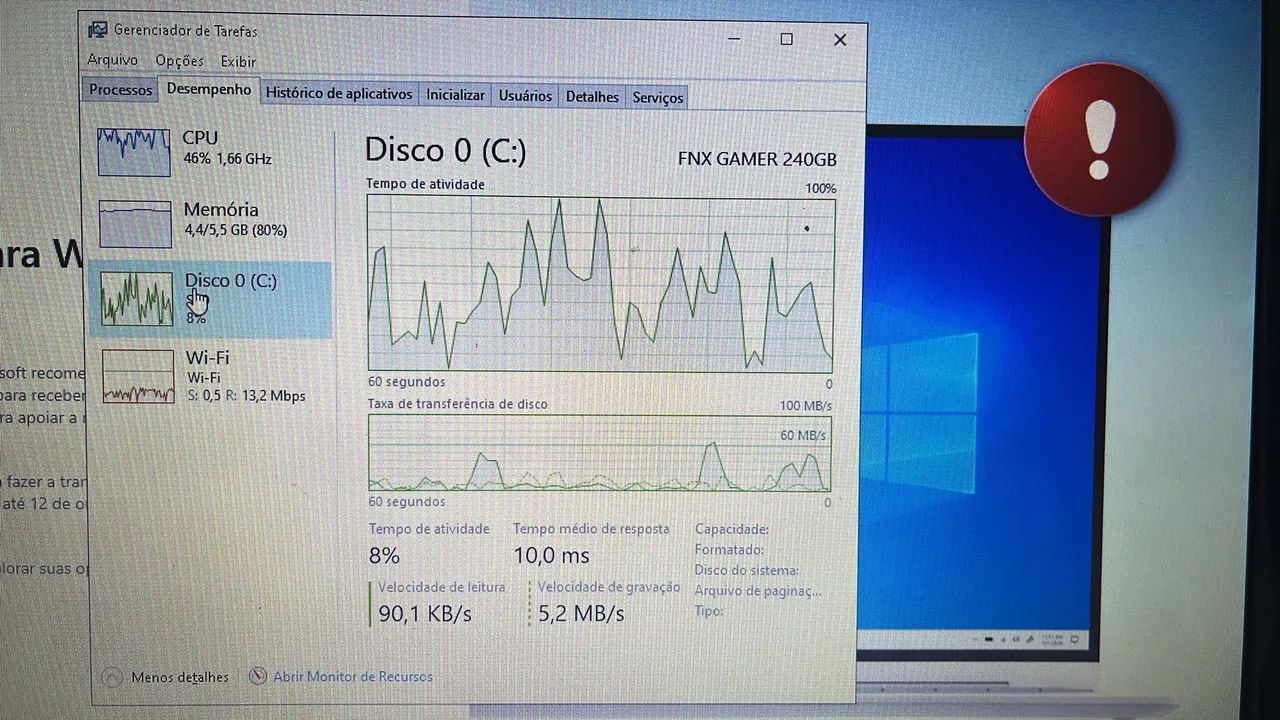
Task: Open the Abrir Monitor de Recursos link
Action: (x=341, y=677)
